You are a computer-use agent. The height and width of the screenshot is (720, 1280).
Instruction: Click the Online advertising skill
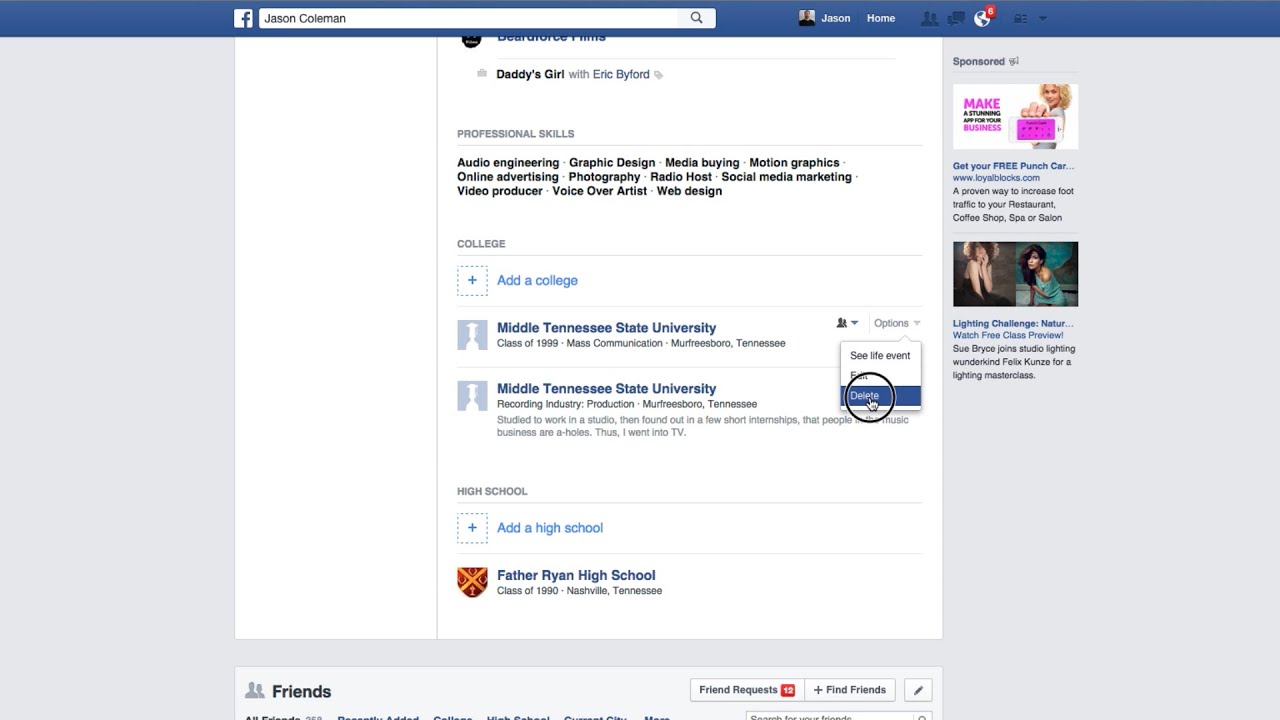pos(508,177)
